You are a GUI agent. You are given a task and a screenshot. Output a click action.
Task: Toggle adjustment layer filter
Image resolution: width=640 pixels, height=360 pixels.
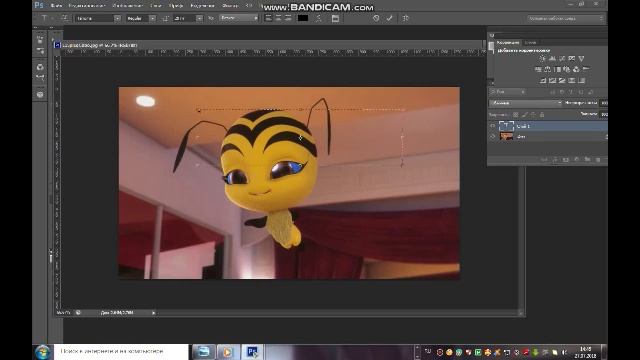click(562, 92)
